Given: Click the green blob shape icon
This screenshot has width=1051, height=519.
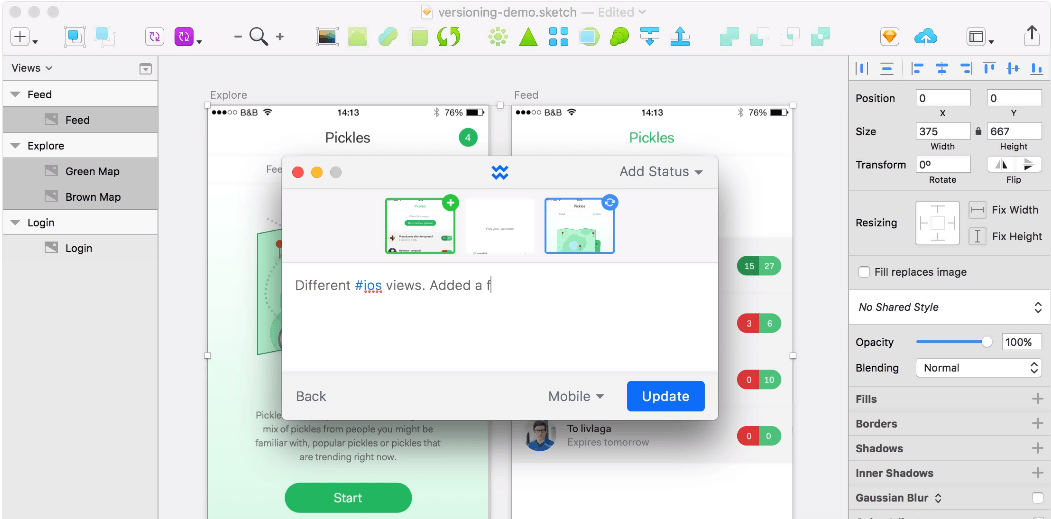Looking at the screenshot, I should pos(619,37).
